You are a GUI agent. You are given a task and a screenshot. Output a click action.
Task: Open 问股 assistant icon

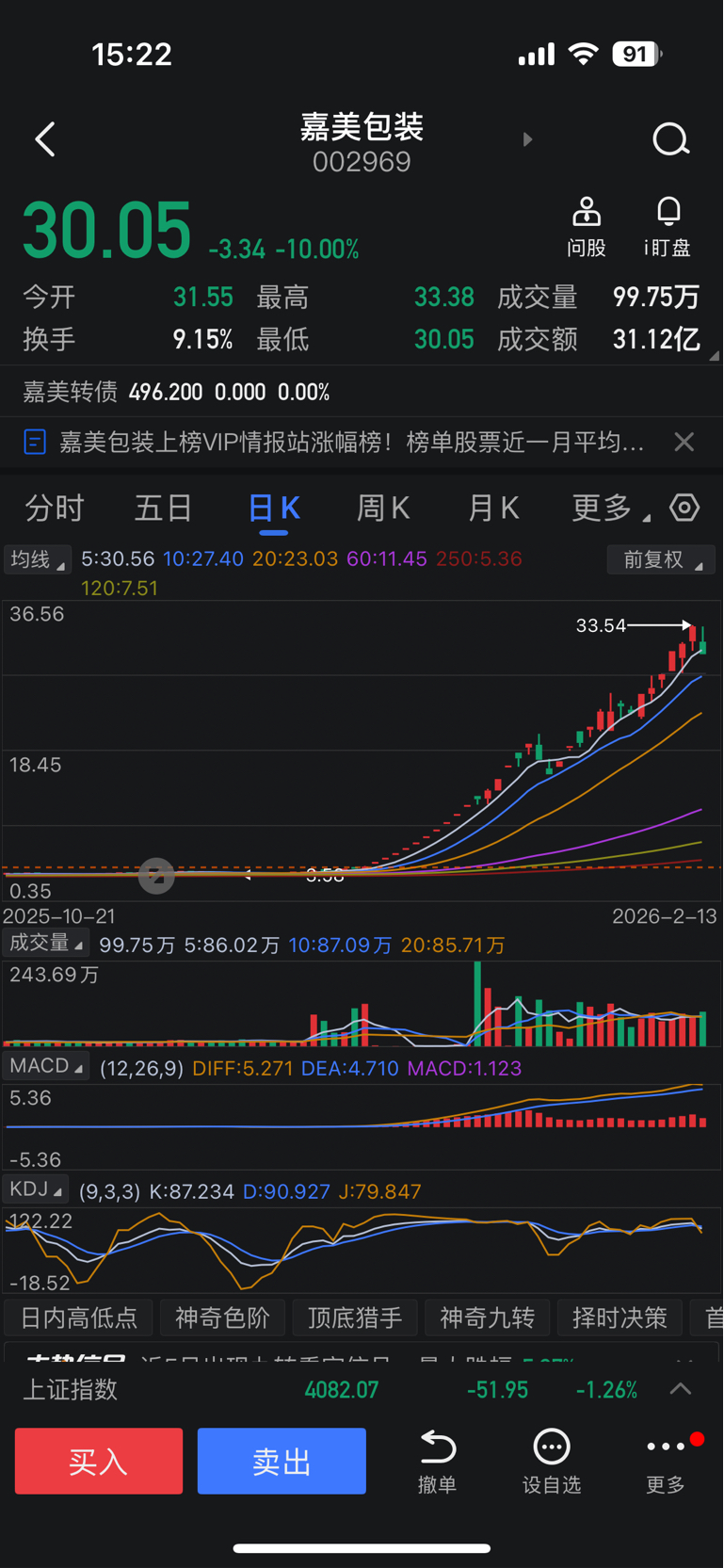[x=587, y=212]
